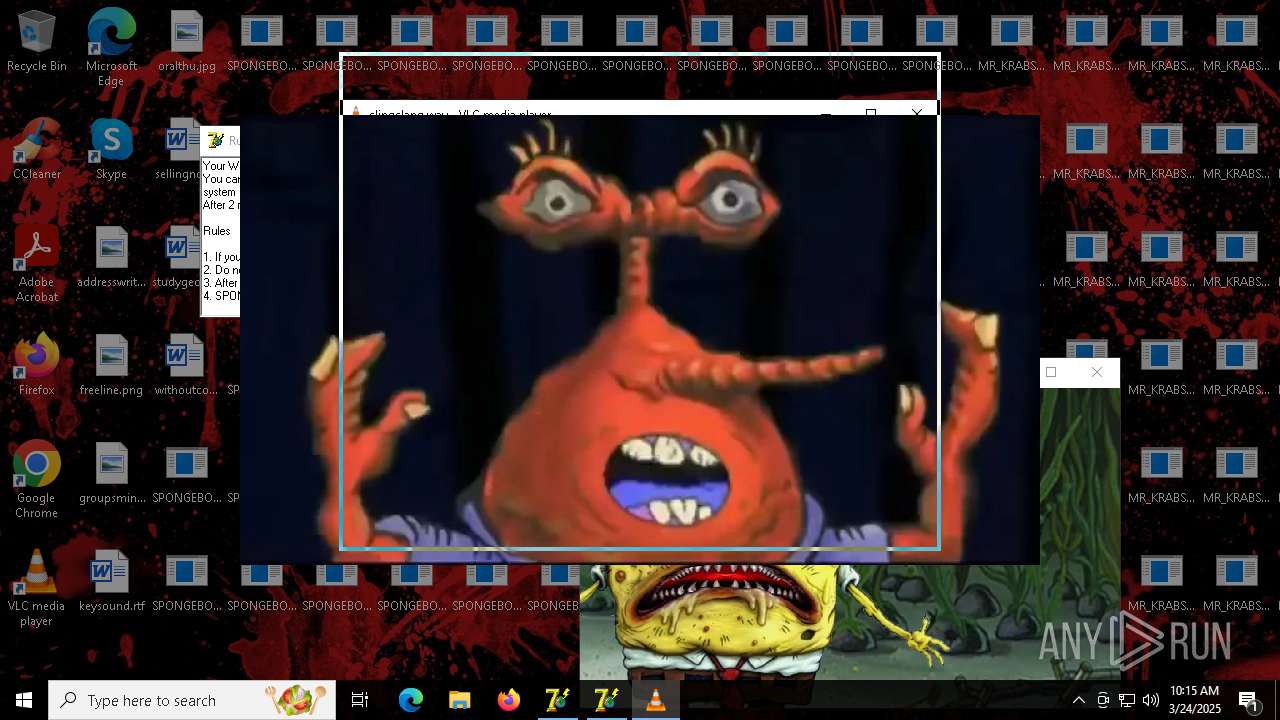Open the volume control in tray
Screen dimensions: 1280x720
(1151, 700)
